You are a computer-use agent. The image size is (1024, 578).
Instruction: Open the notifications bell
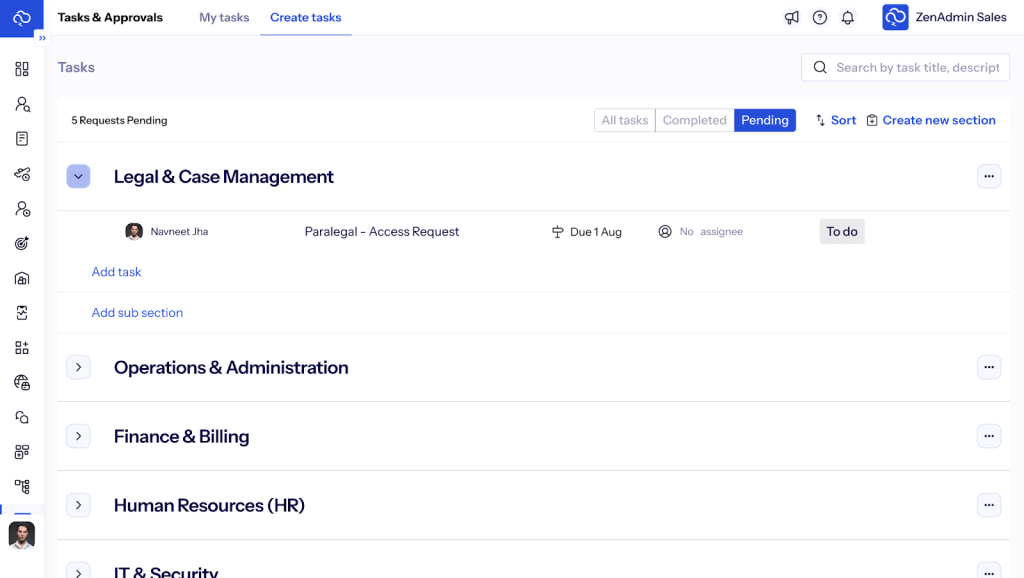pyautogui.click(x=848, y=18)
